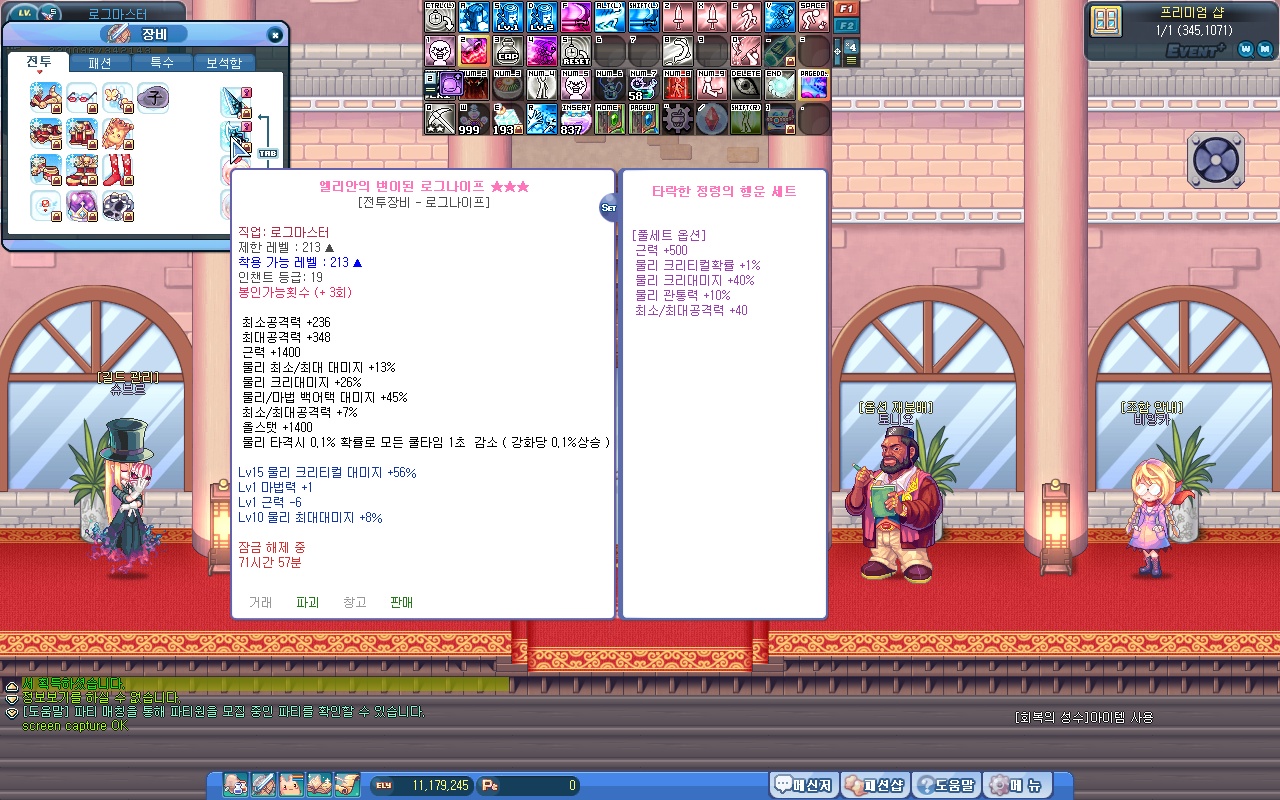
Task: Click the acorn gear icon in hotbar
Action: tap(678, 119)
